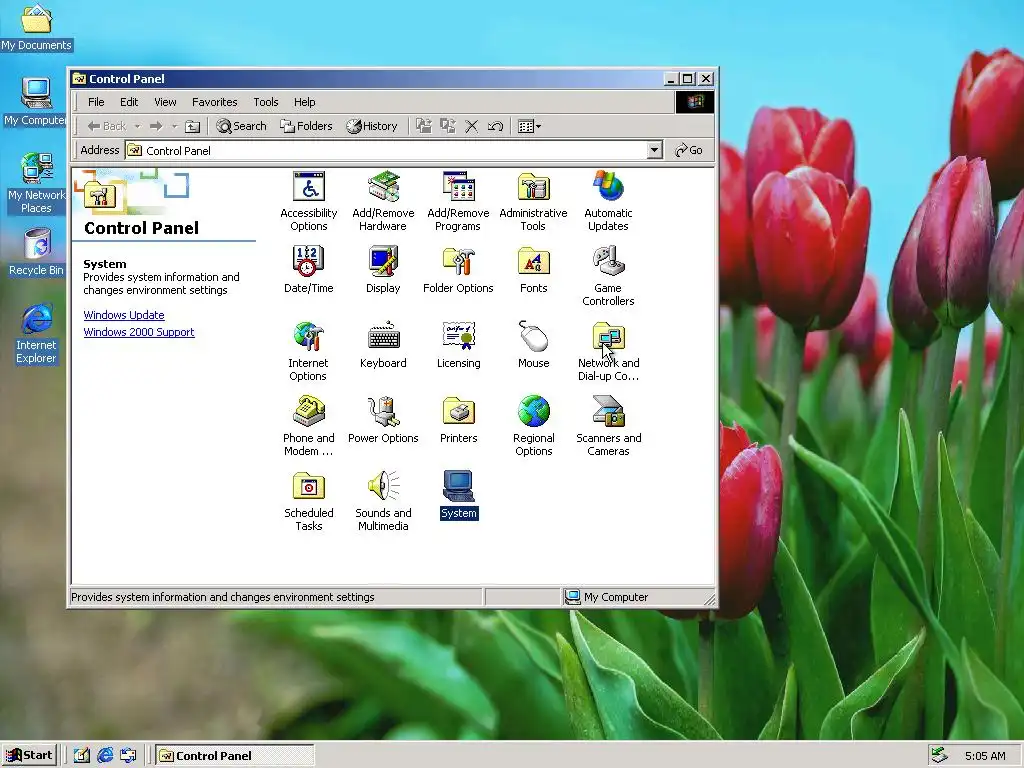Open the Printers folder icon

click(458, 412)
